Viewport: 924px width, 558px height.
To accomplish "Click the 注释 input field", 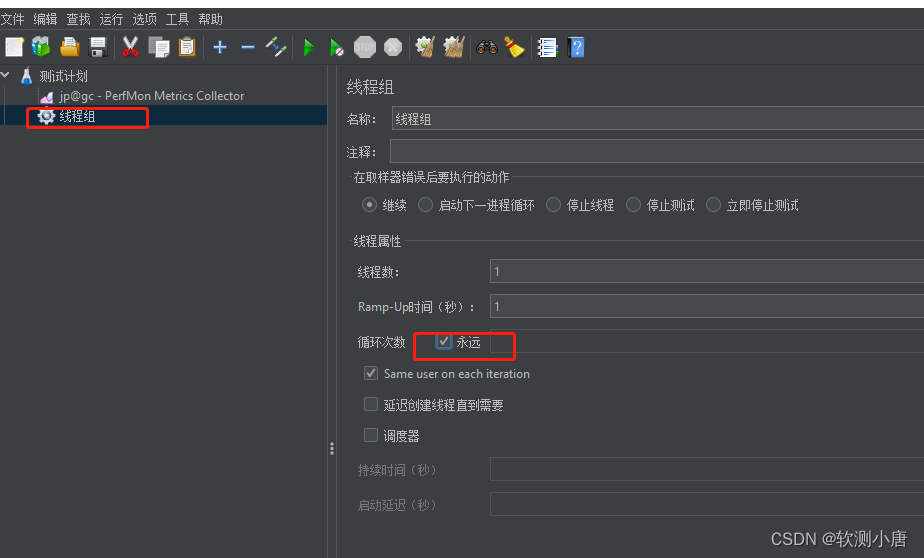I will click(657, 151).
